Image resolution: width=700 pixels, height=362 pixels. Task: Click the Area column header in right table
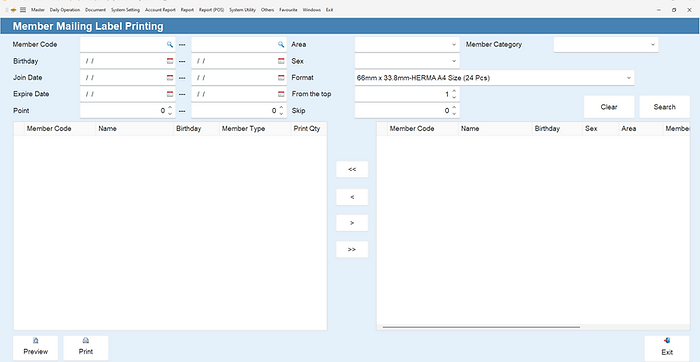pos(641,129)
